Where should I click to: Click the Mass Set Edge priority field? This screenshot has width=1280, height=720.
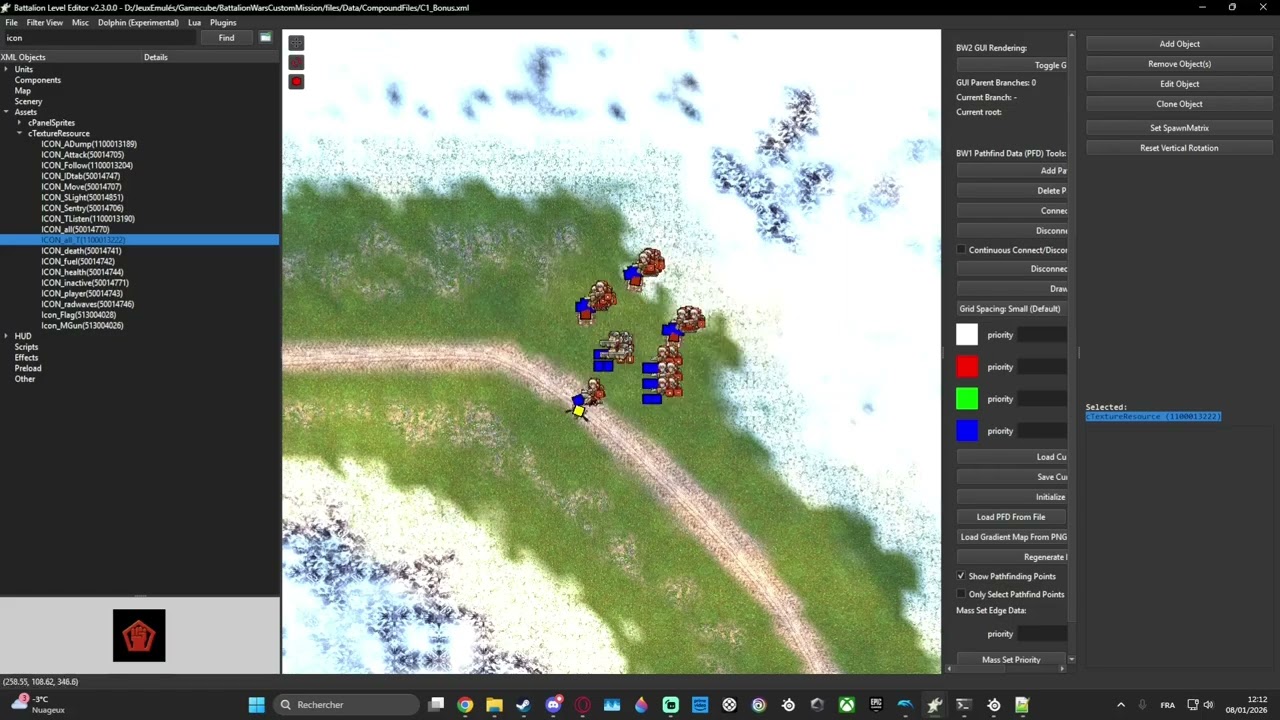click(1042, 634)
